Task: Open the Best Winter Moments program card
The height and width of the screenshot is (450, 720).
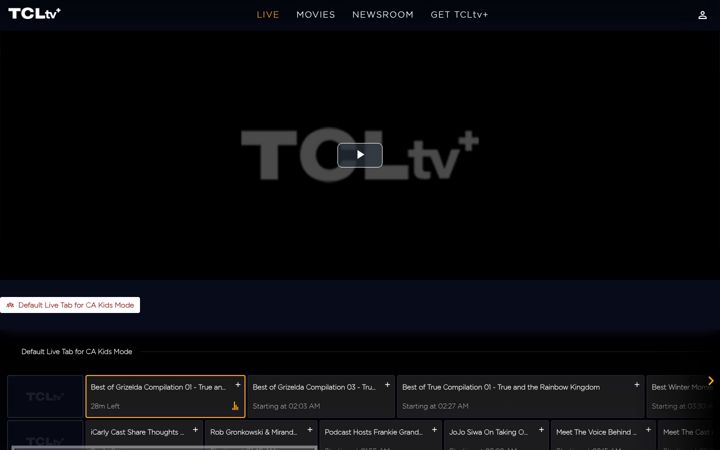Action: coord(683,396)
